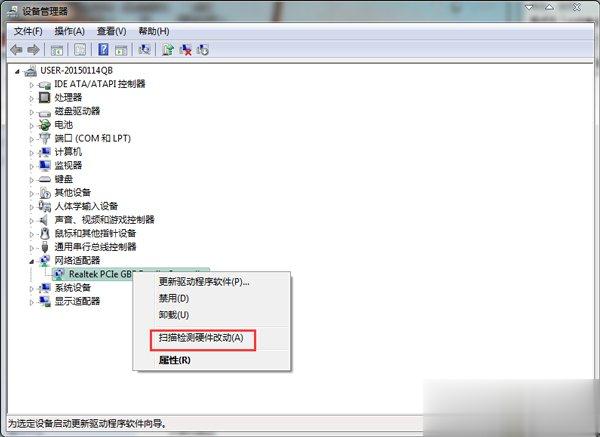Viewport: 600px width, 437px height.
Task: Open the 查看(V) menu
Action: coord(111,31)
